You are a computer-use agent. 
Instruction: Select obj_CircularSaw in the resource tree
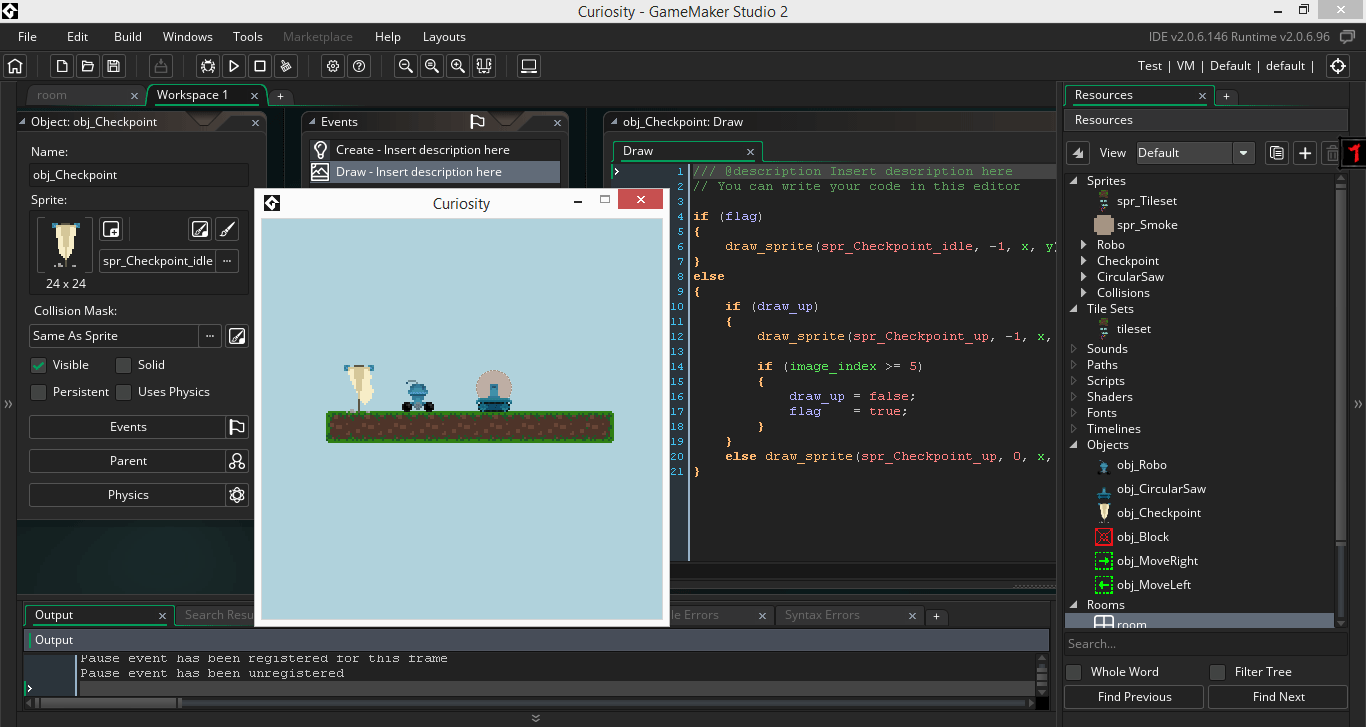point(1161,489)
